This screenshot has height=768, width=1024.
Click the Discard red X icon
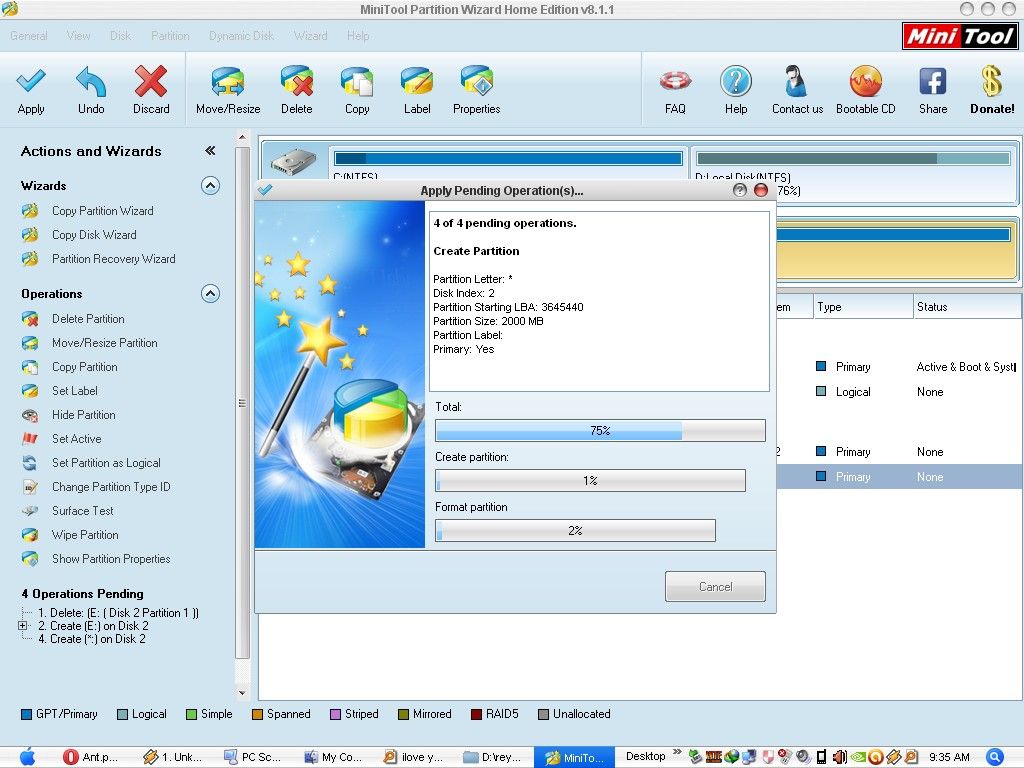[151, 82]
